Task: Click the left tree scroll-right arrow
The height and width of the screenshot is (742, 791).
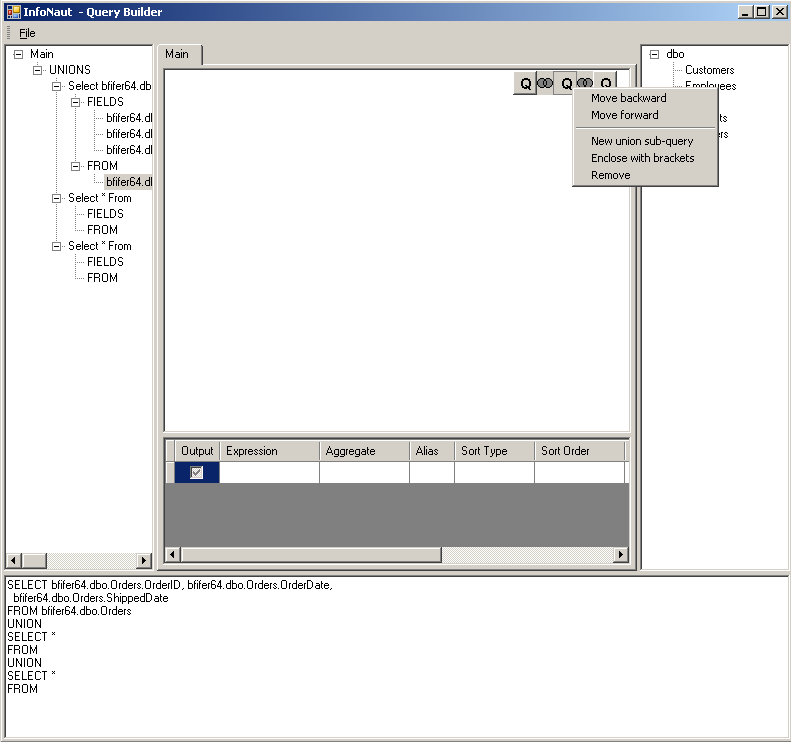Action: (144, 561)
